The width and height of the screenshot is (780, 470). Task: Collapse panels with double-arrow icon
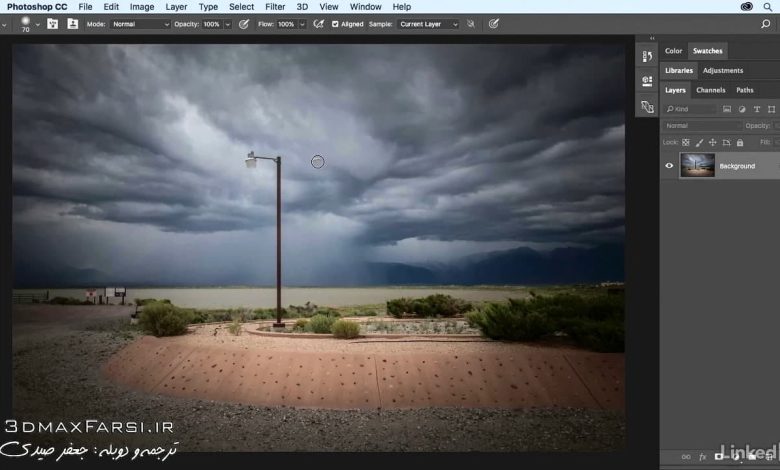(x=652, y=38)
